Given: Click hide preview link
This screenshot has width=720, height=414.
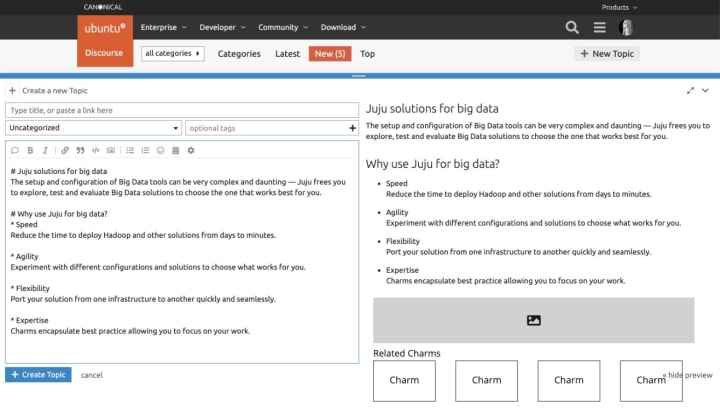Looking at the screenshot, I should click(x=687, y=375).
